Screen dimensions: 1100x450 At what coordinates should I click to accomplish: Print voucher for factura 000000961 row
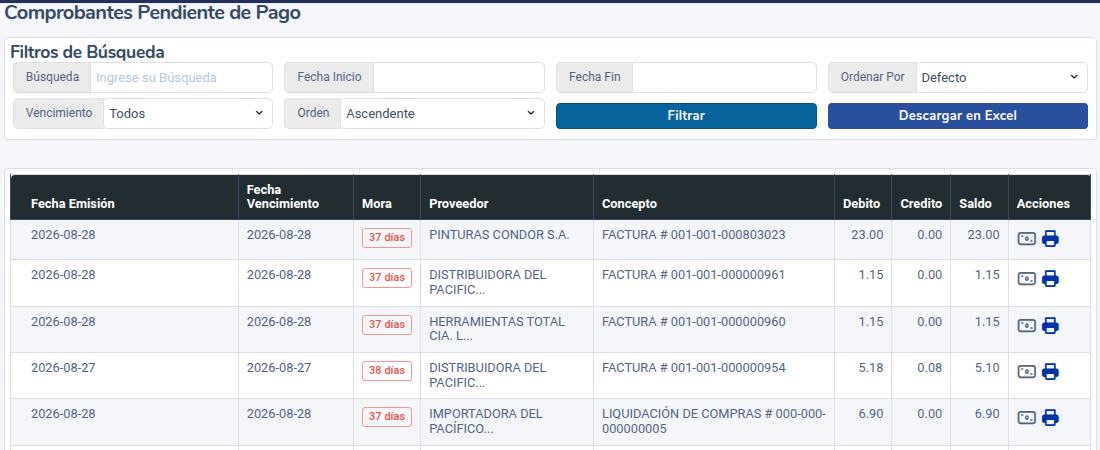click(x=1050, y=279)
